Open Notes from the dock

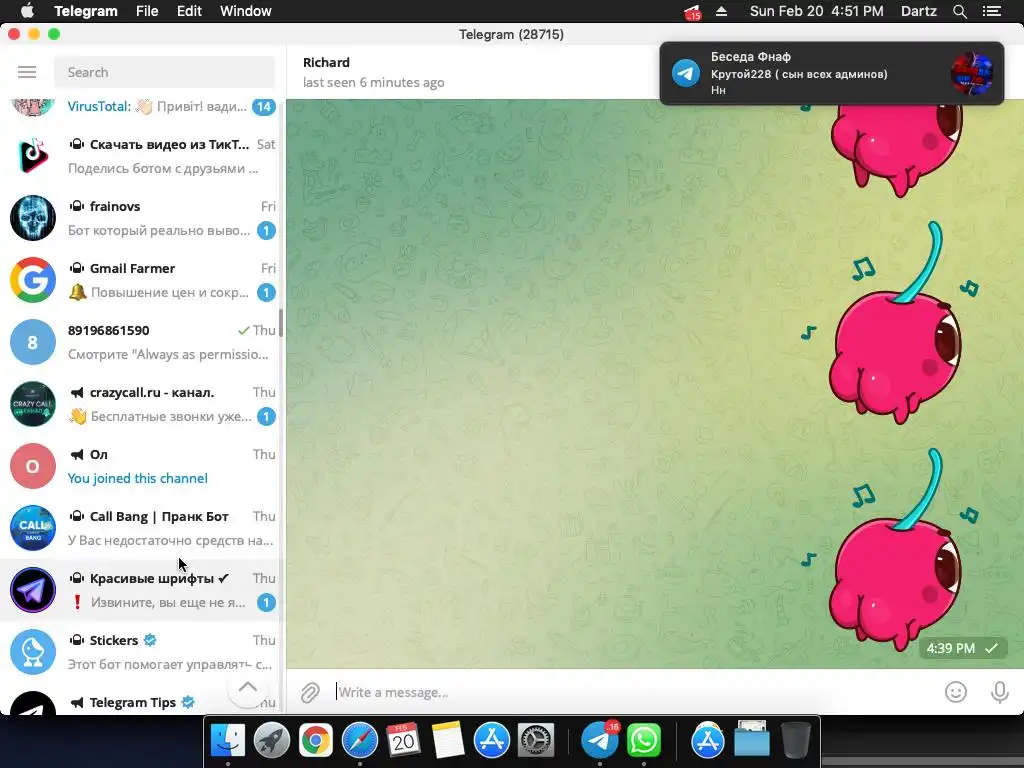[447, 741]
